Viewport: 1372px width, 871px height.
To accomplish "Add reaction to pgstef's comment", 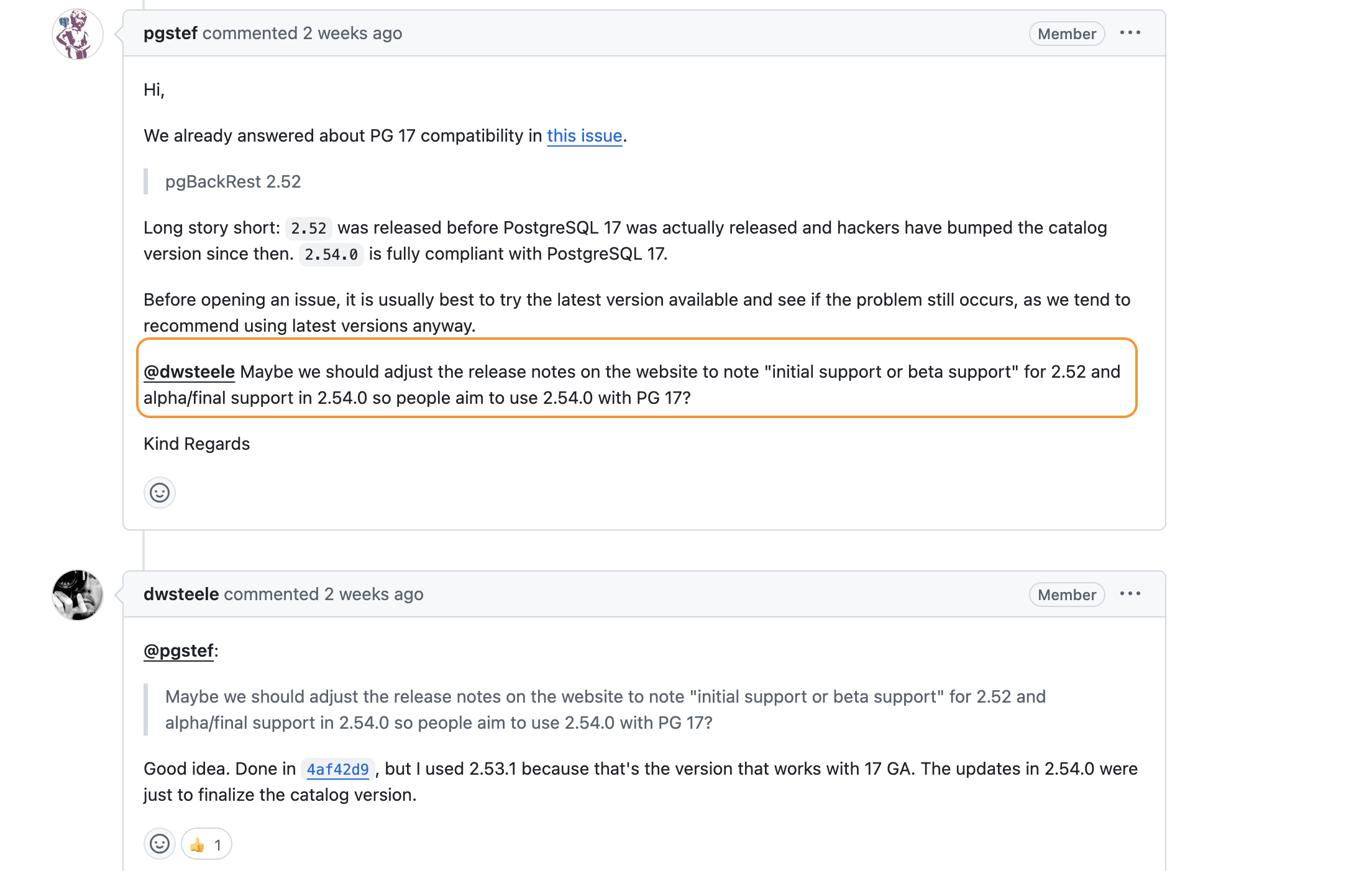I will [160, 493].
